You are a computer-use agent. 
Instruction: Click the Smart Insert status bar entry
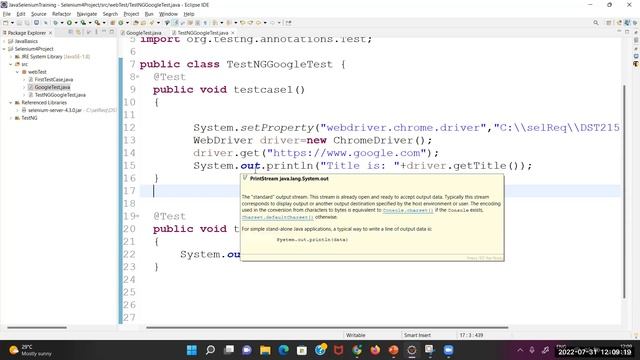point(418,335)
